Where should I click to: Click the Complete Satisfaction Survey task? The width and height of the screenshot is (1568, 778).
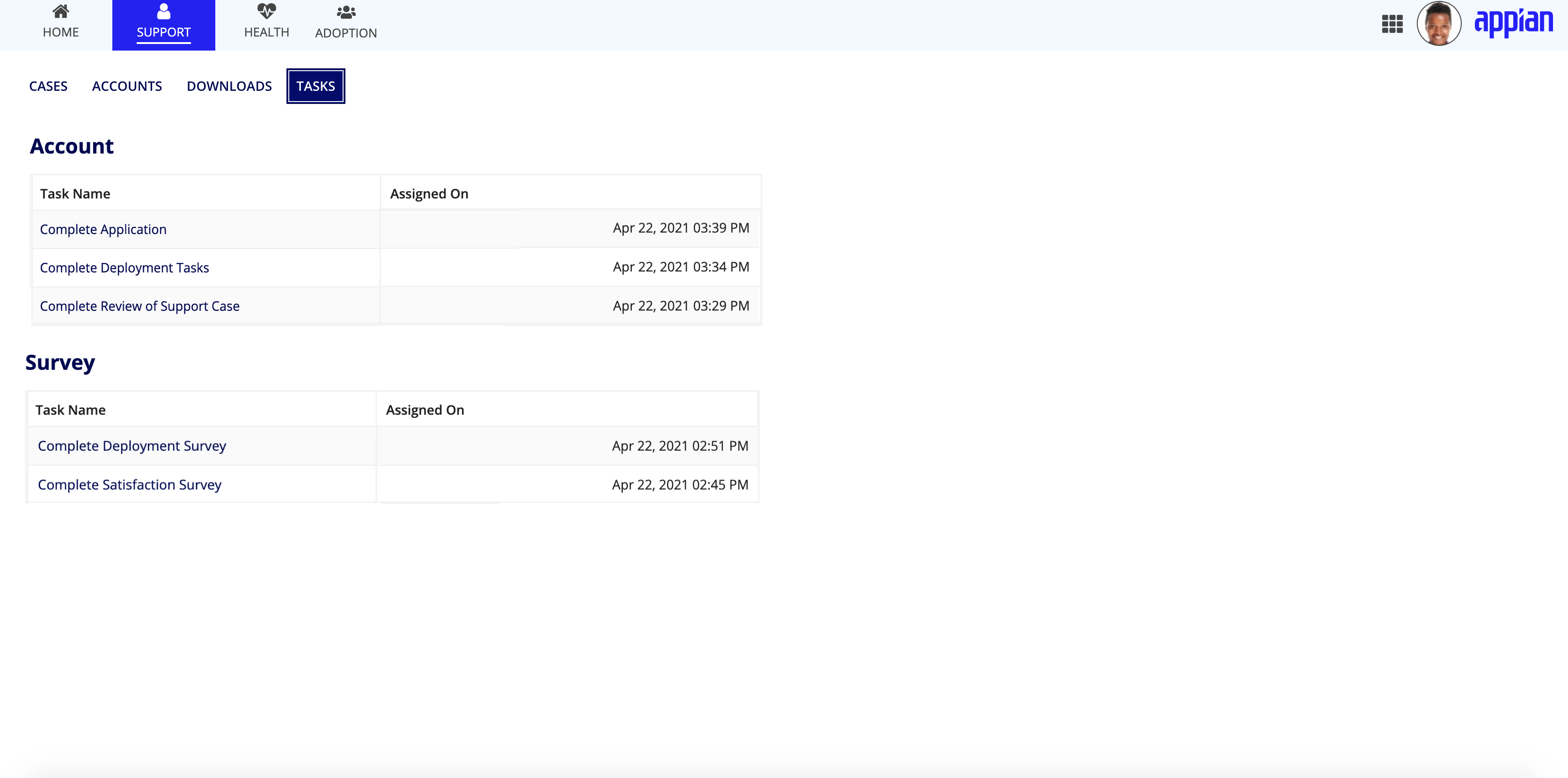(x=130, y=484)
